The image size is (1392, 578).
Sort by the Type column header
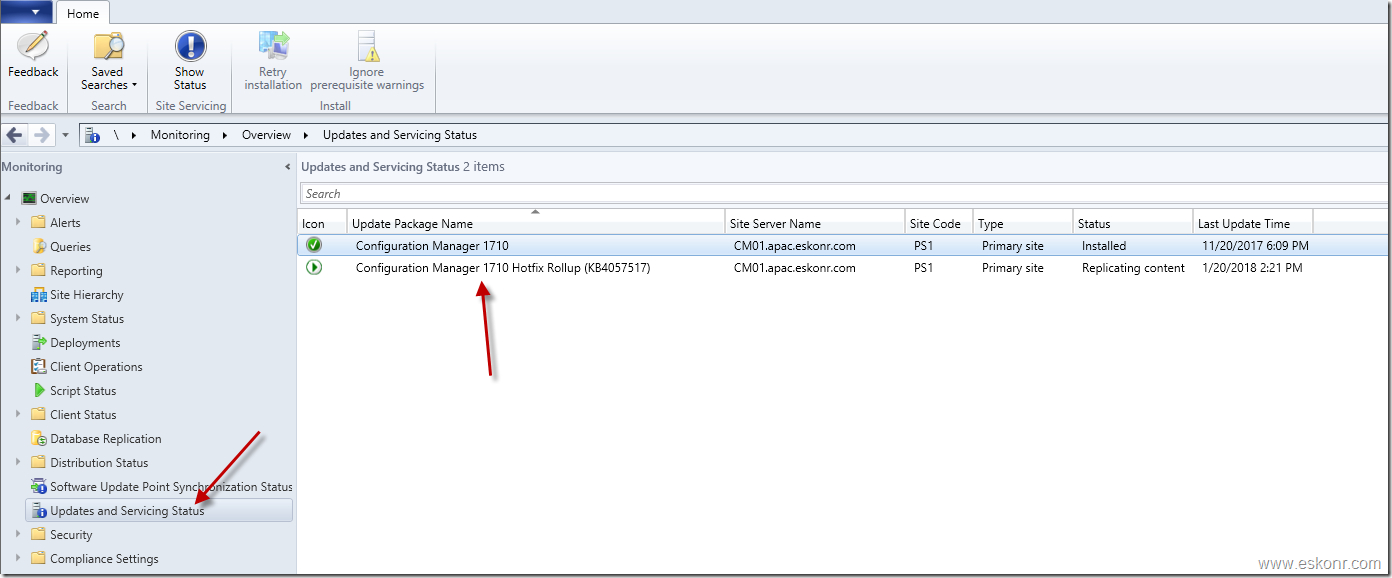[1023, 223]
